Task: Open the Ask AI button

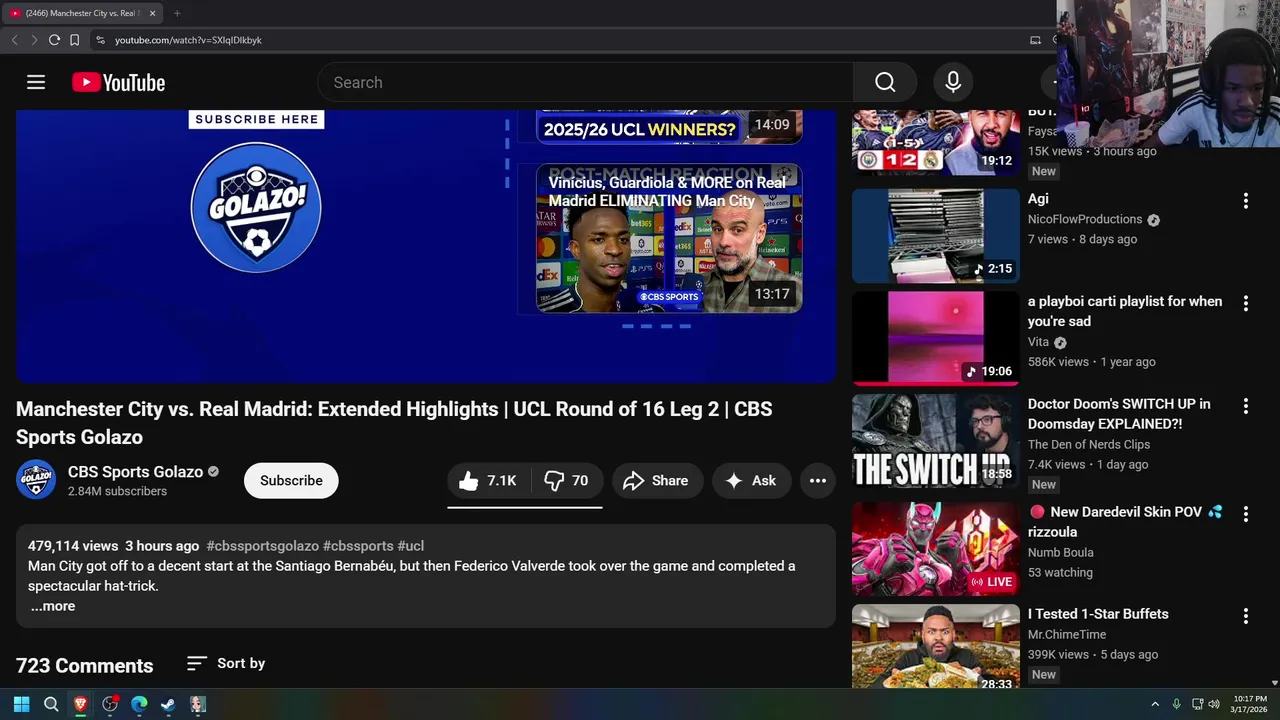Action: click(751, 481)
